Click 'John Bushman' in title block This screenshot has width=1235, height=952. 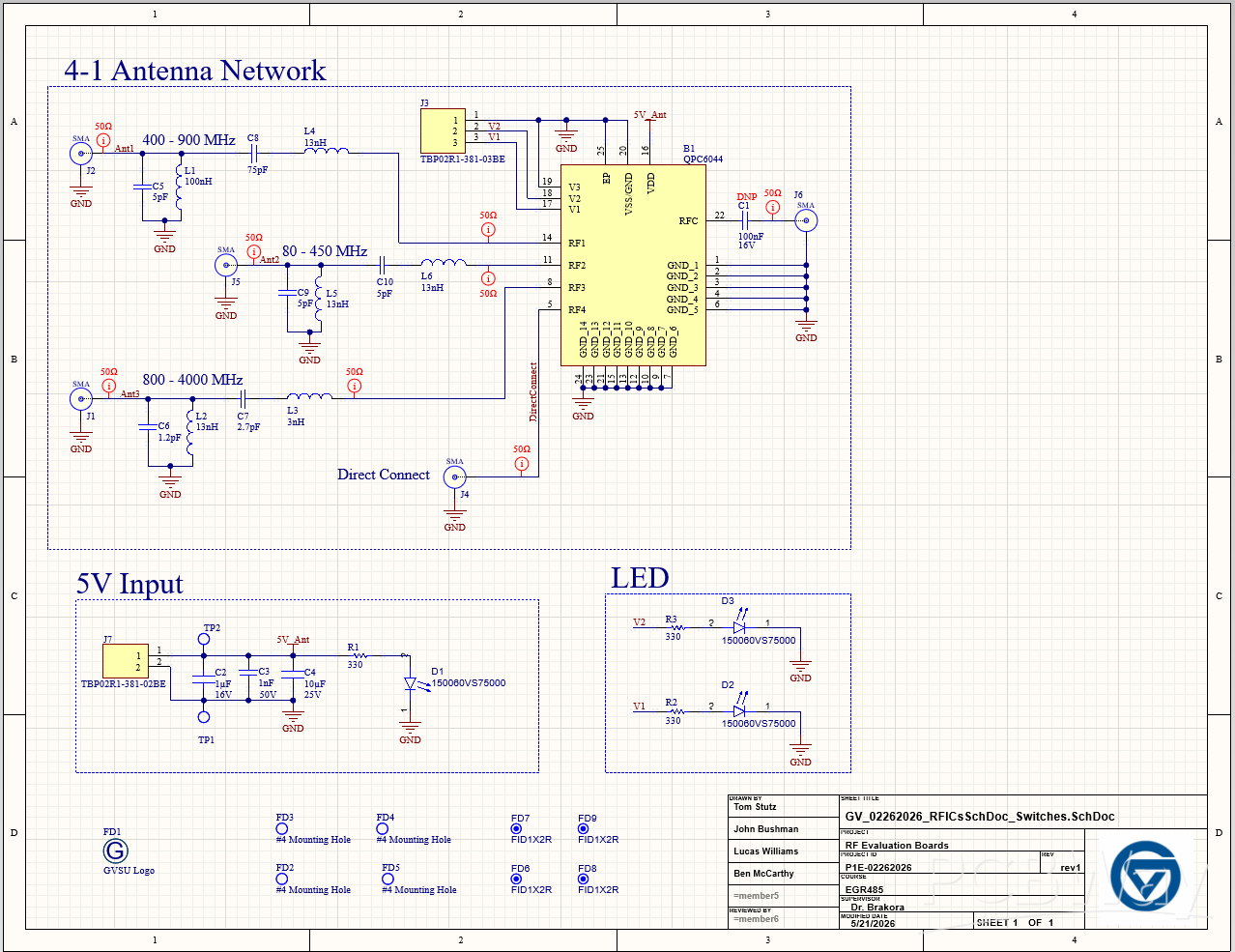pos(766,829)
